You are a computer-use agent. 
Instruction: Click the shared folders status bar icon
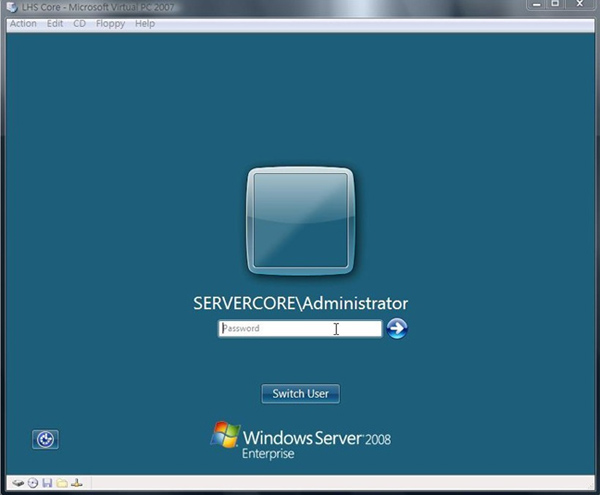click(62, 483)
